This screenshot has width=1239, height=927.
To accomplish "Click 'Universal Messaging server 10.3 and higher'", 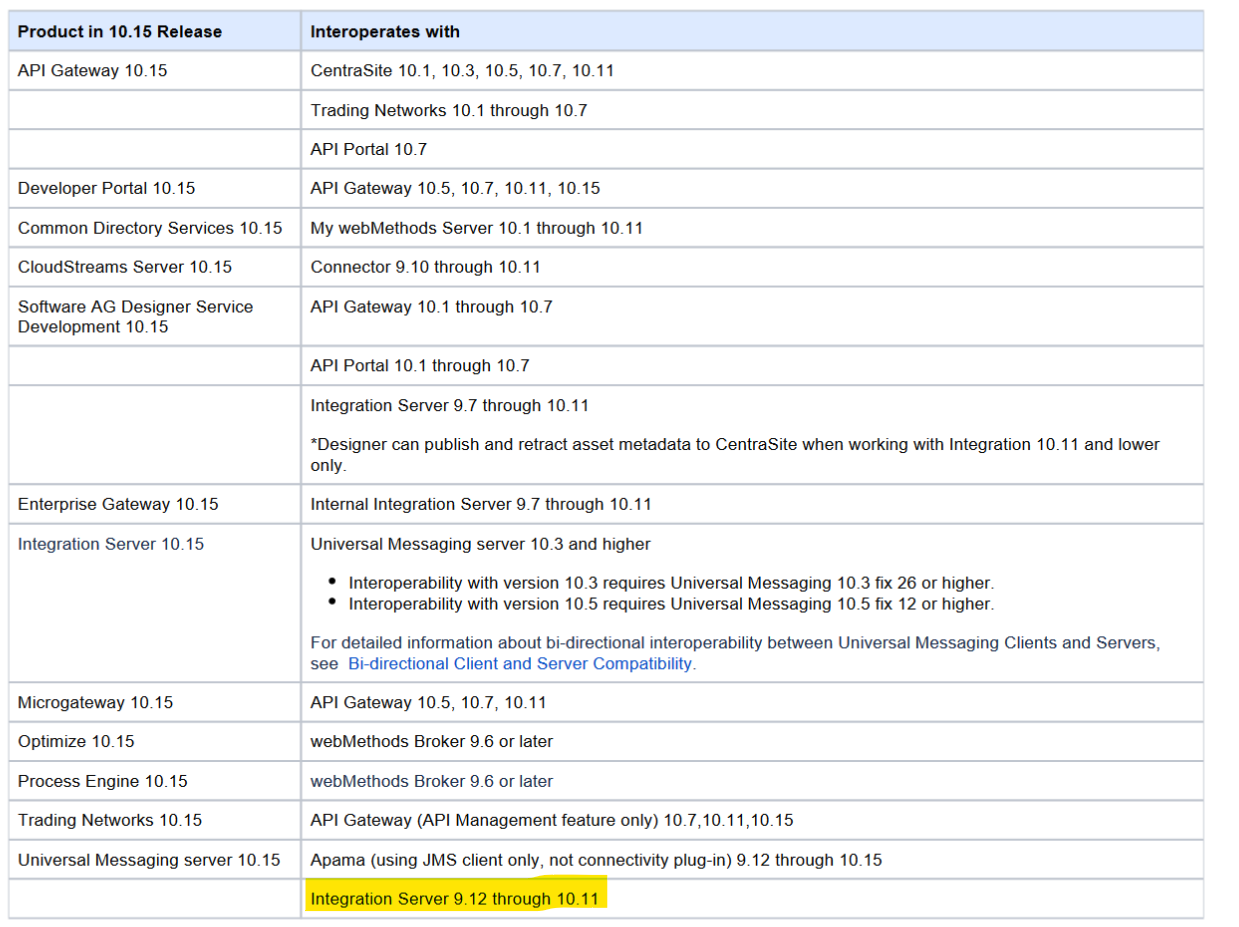I will pos(480,544).
